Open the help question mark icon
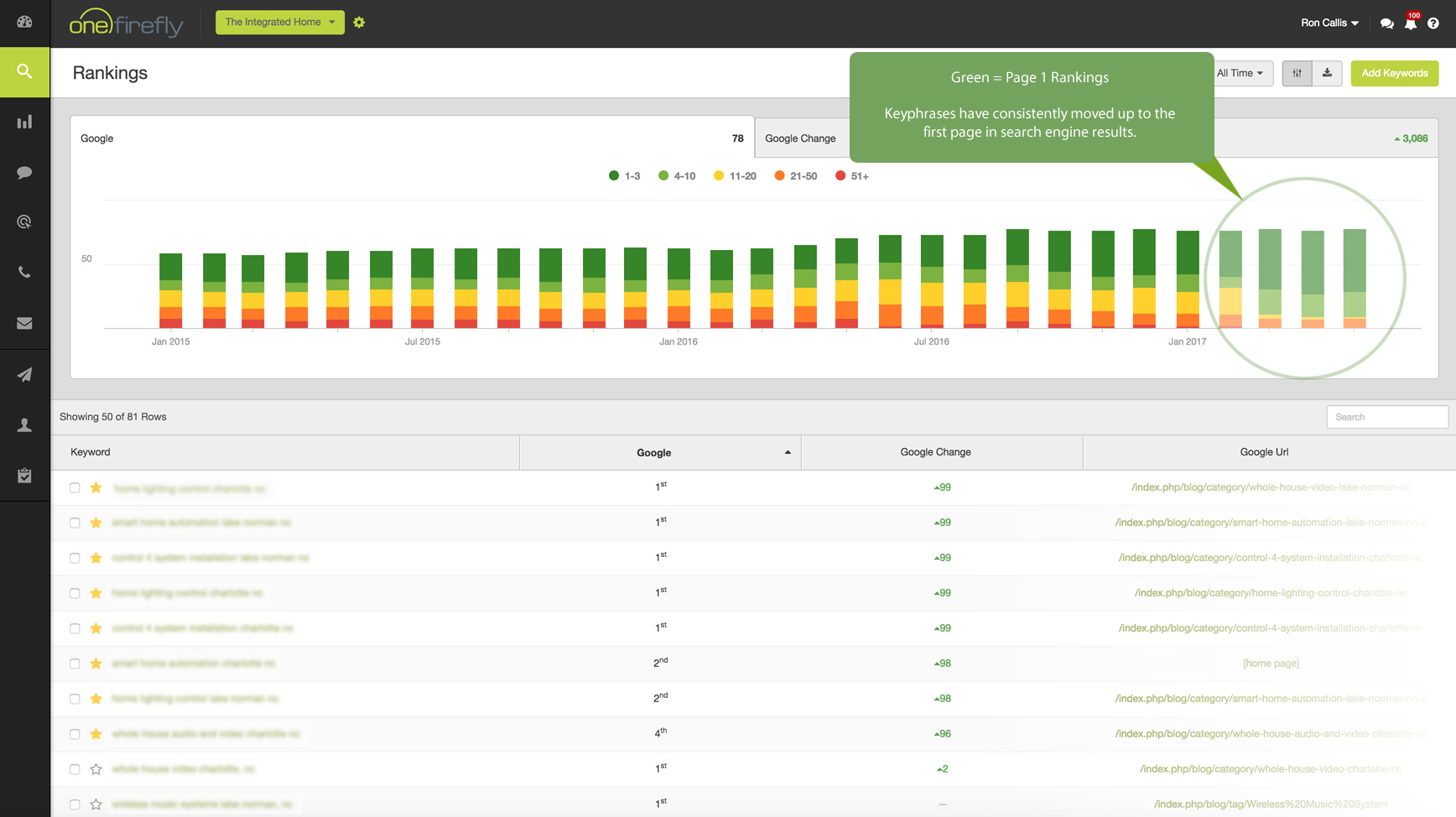 (1433, 23)
